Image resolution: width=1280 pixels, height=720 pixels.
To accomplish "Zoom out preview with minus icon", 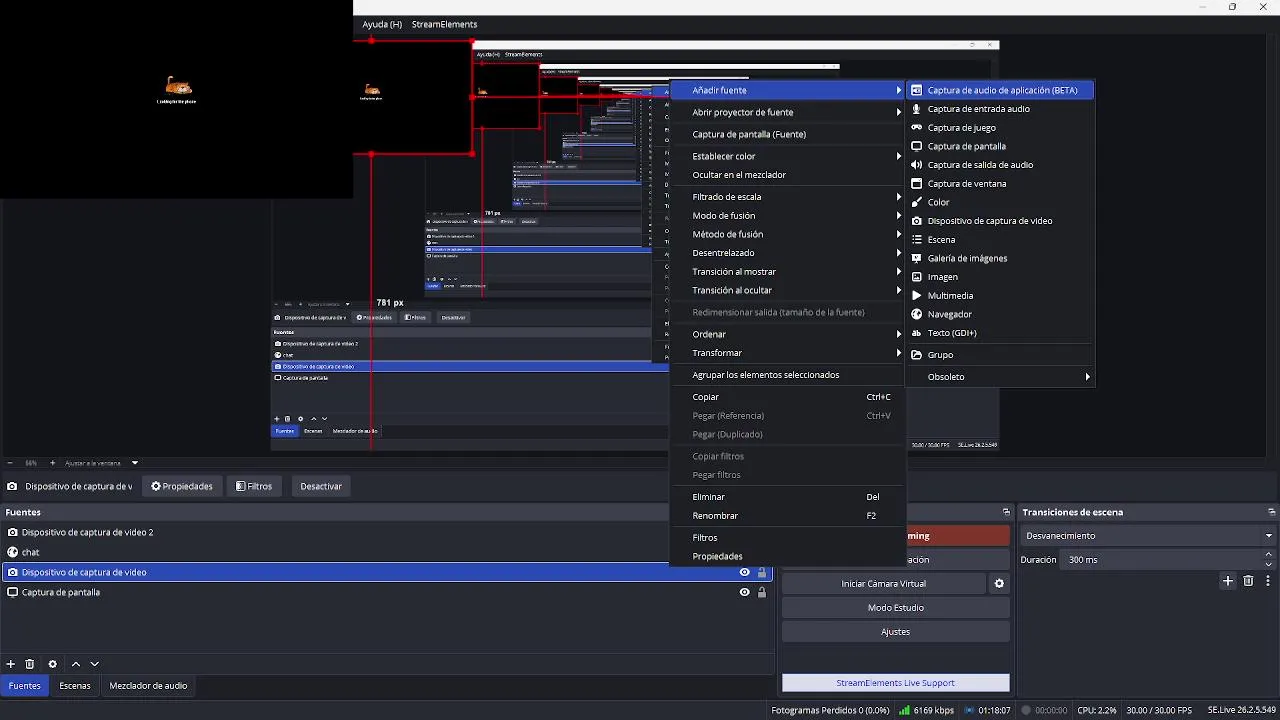I will [x=10, y=463].
